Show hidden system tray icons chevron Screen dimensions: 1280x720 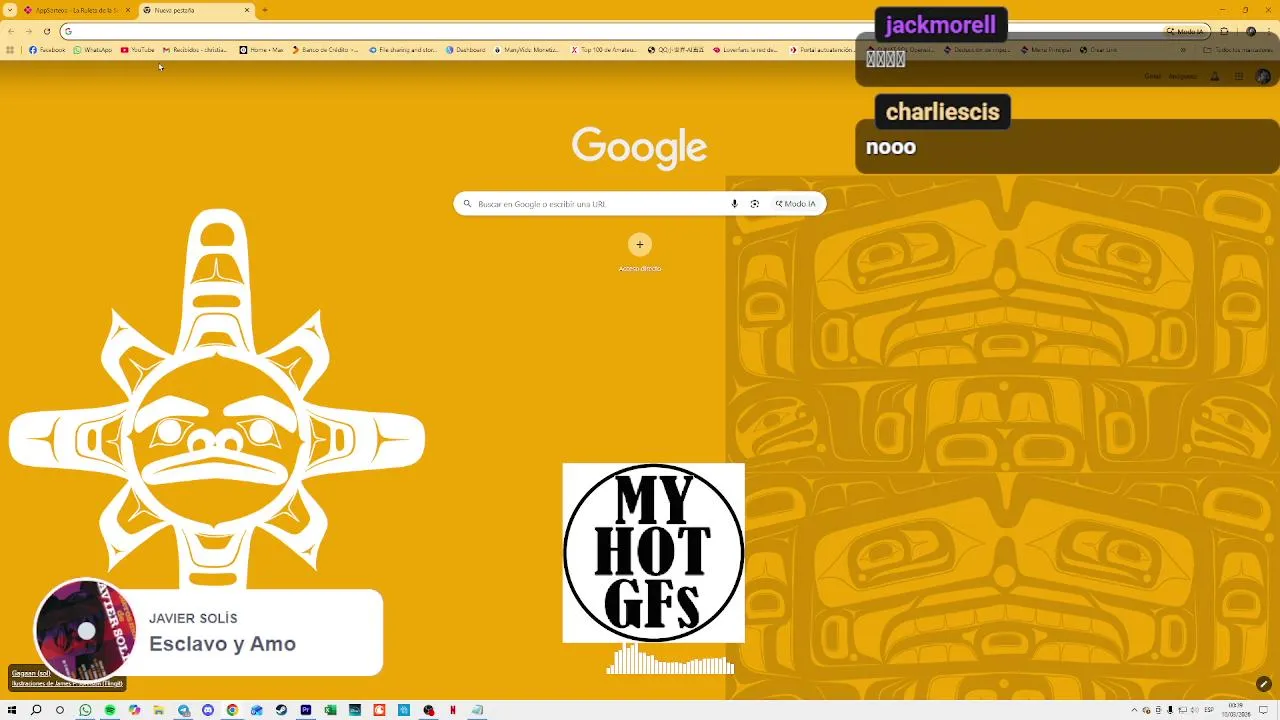pos(1134,710)
